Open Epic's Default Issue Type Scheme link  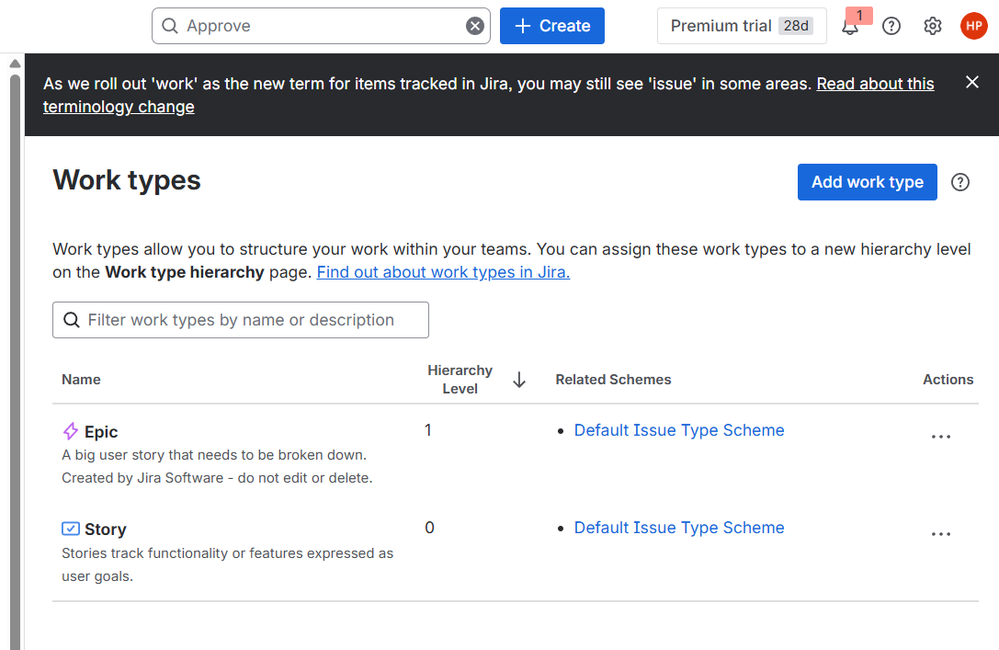(x=679, y=430)
